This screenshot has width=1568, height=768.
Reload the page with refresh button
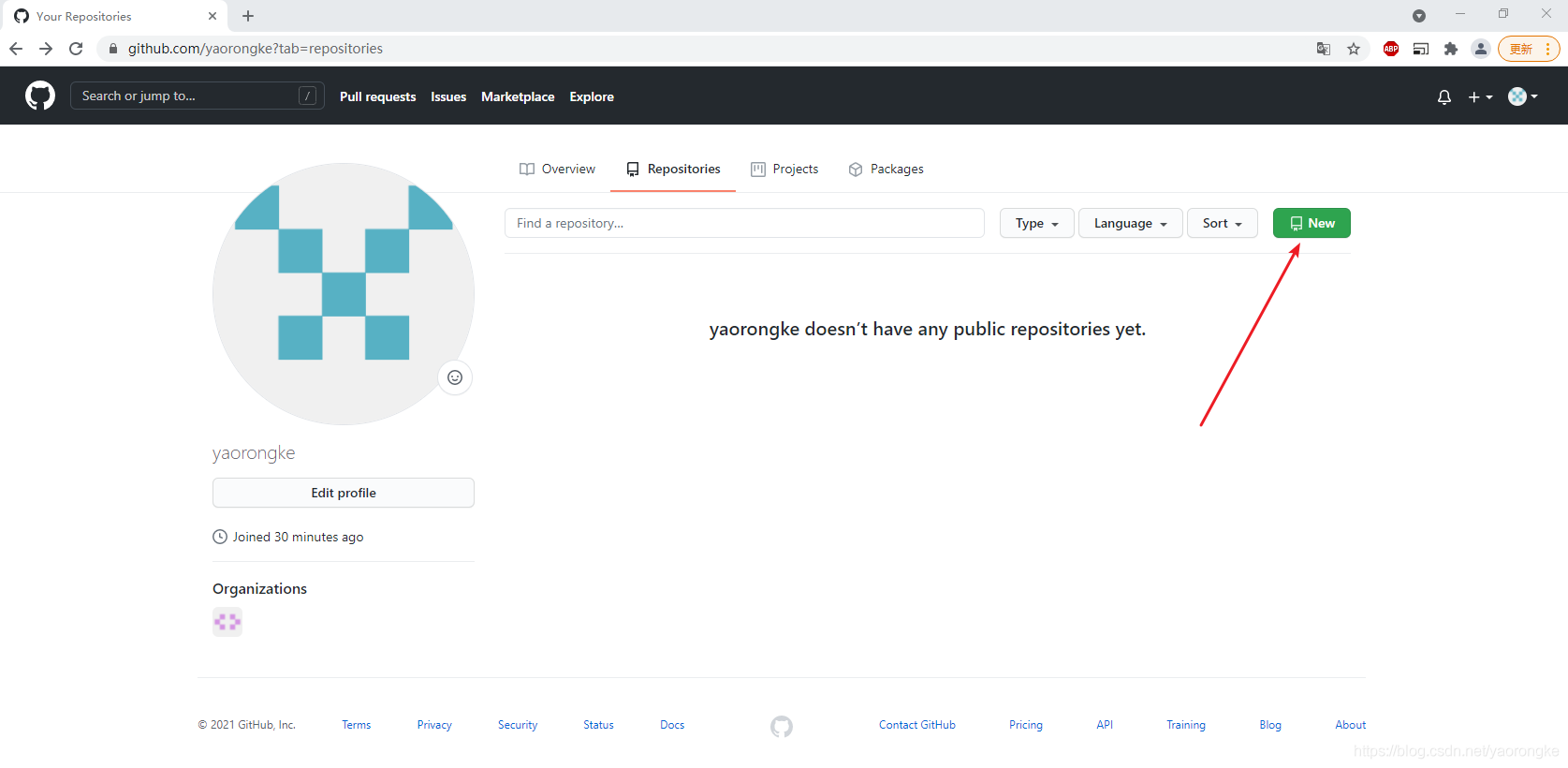(x=76, y=49)
